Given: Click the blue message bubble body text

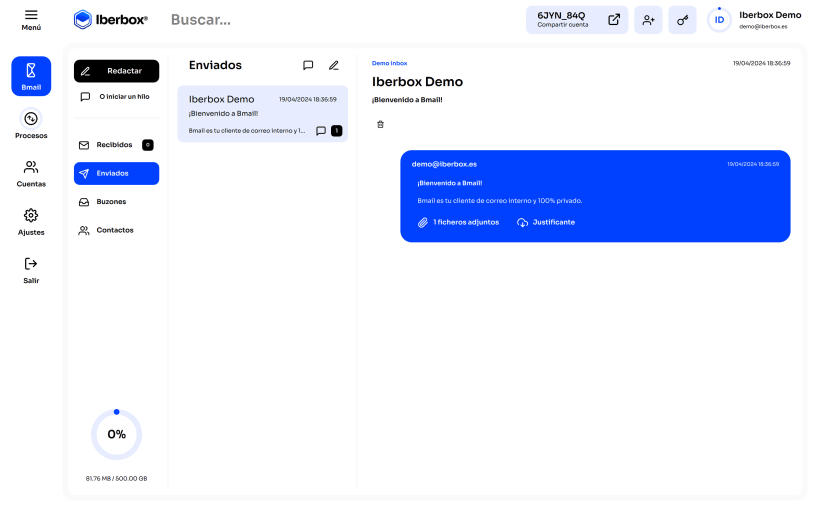Looking at the screenshot, I should pyautogui.click(x=499, y=201).
